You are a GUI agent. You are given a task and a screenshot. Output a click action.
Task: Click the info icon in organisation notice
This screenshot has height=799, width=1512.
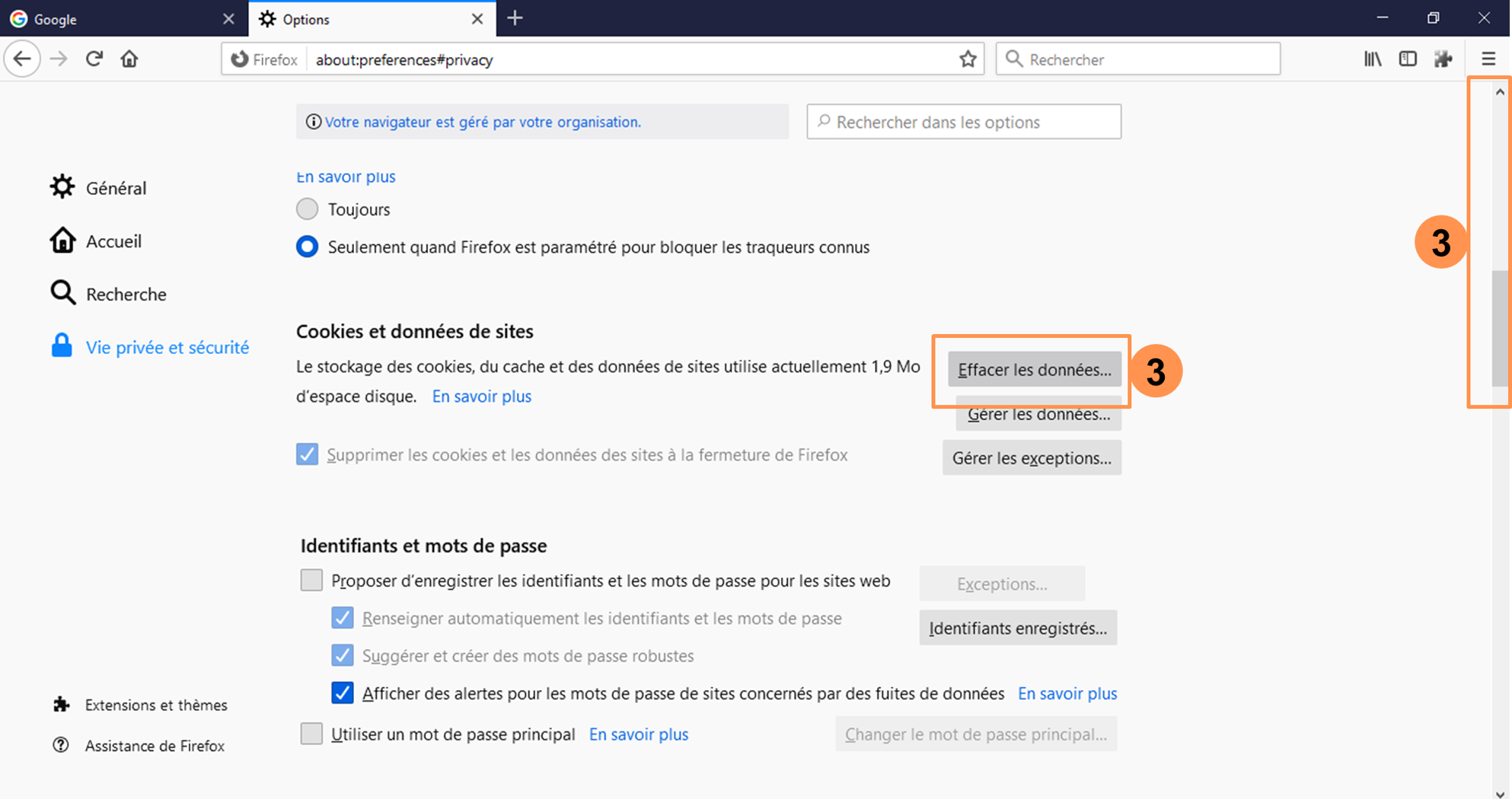pyautogui.click(x=313, y=122)
